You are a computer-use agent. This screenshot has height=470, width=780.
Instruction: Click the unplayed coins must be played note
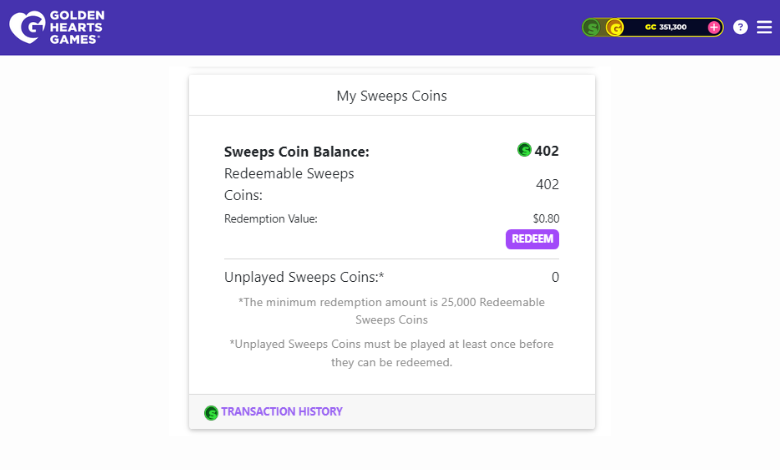tap(391, 353)
